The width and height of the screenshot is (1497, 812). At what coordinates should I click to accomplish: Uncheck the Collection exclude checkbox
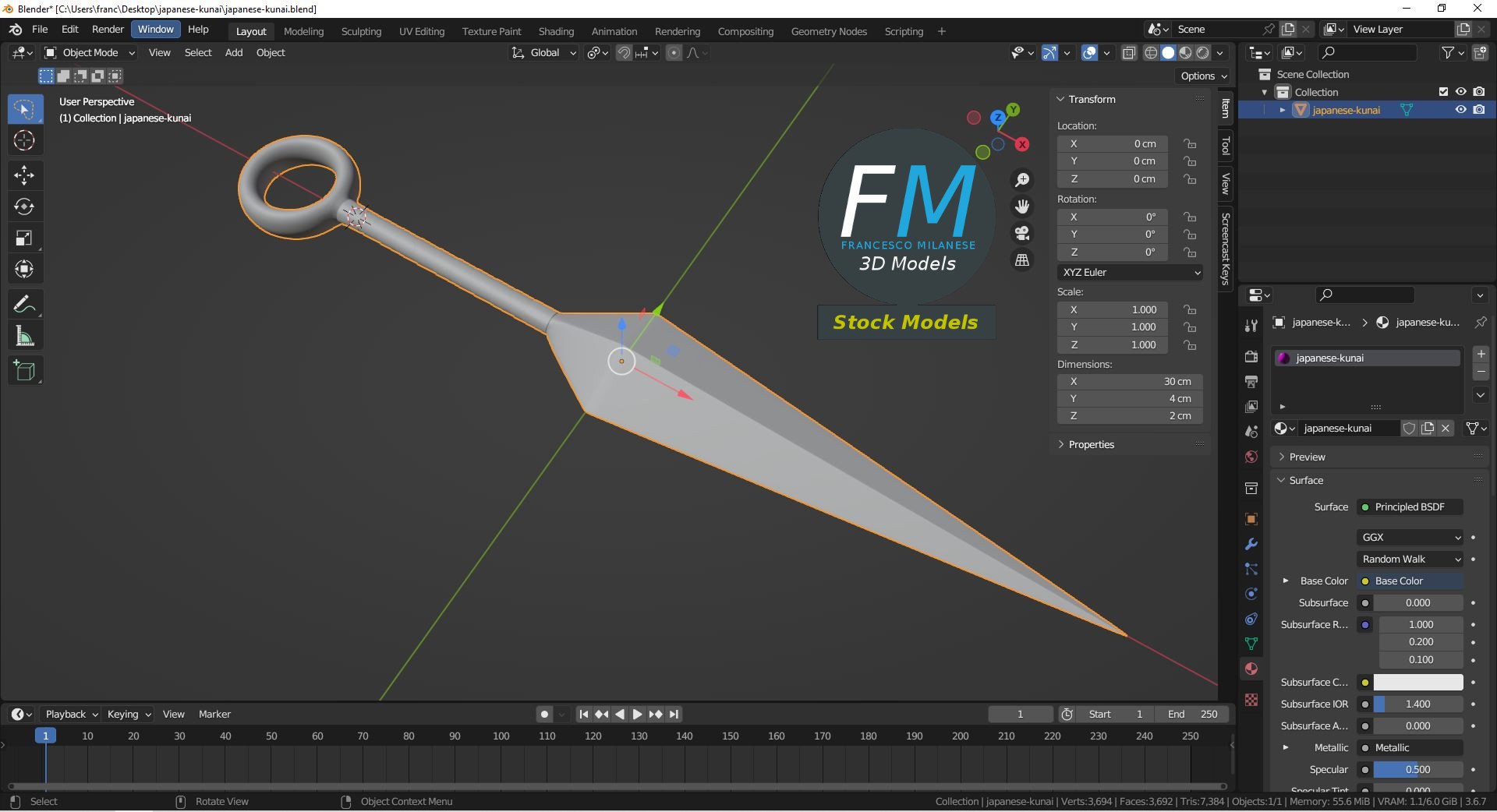tap(1443, 92)
